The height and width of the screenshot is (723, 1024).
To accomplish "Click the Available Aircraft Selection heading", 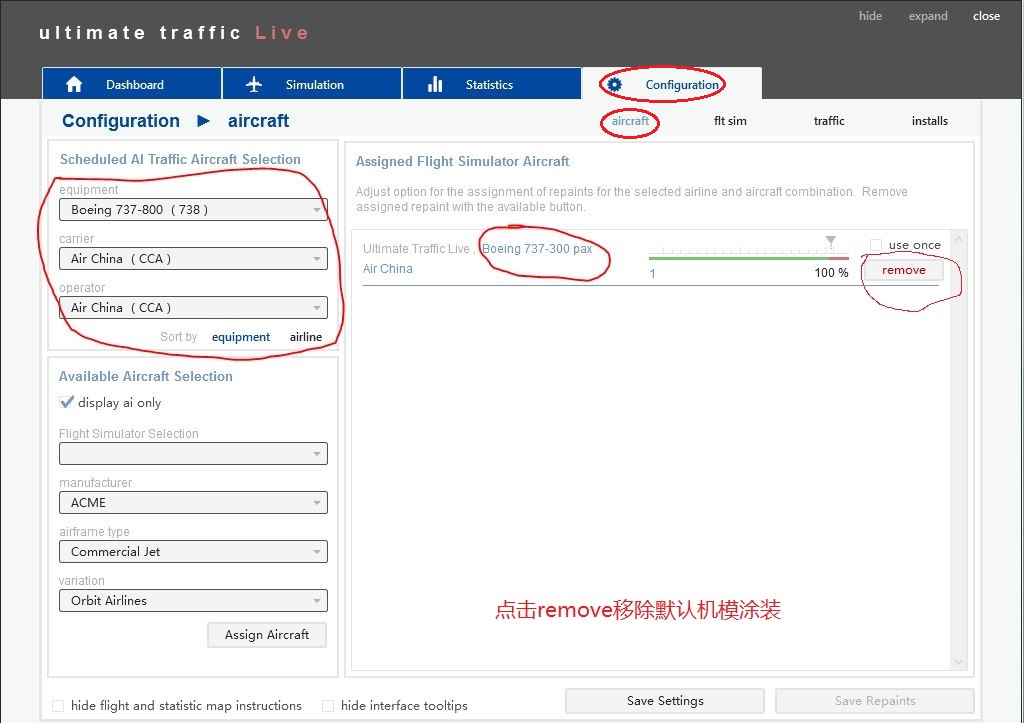I will click(146, 376).
